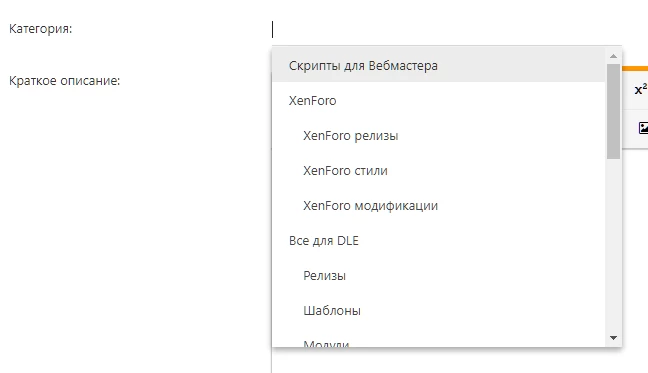This screenshot has width=648, height=373.
Task: Click the scroll up arrow of category list
Action: tap(613, 56)
